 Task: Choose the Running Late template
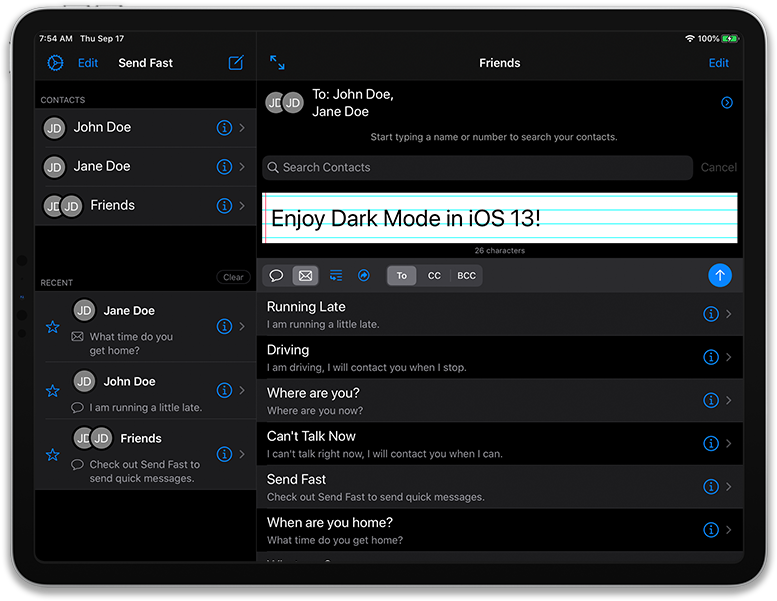pos(500,314)
